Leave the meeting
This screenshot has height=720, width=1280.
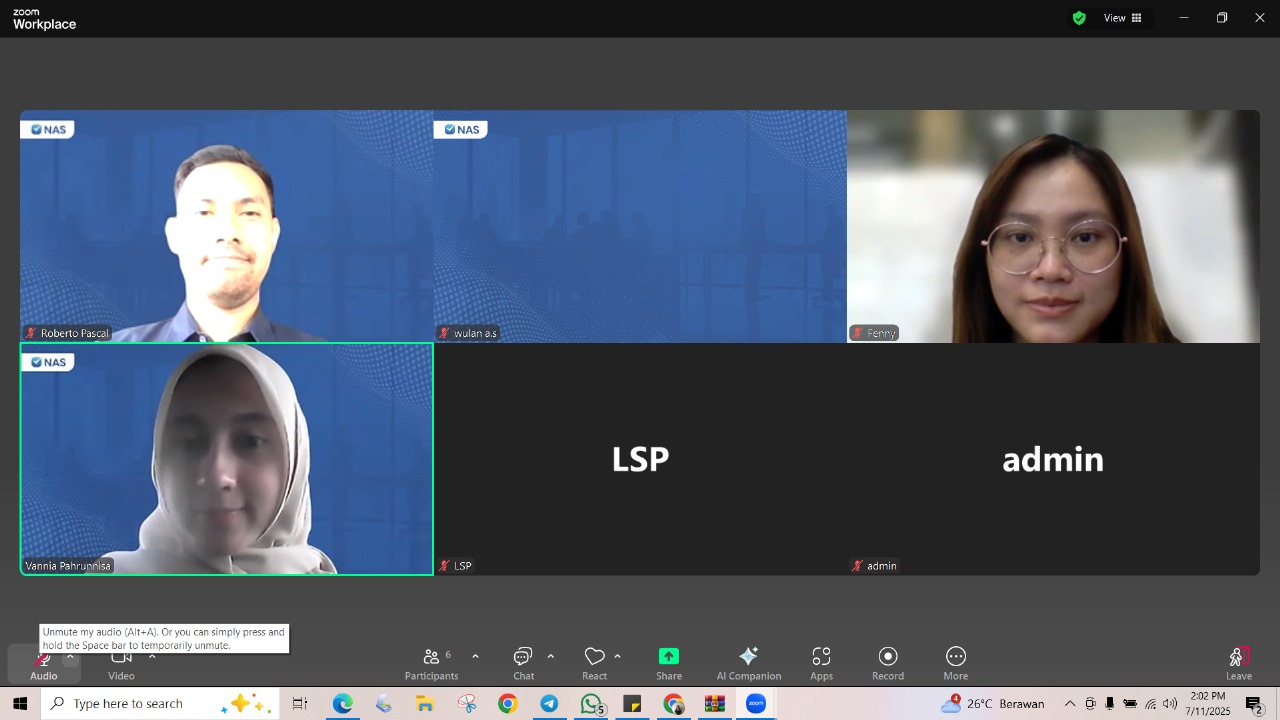coord(1239,663)
